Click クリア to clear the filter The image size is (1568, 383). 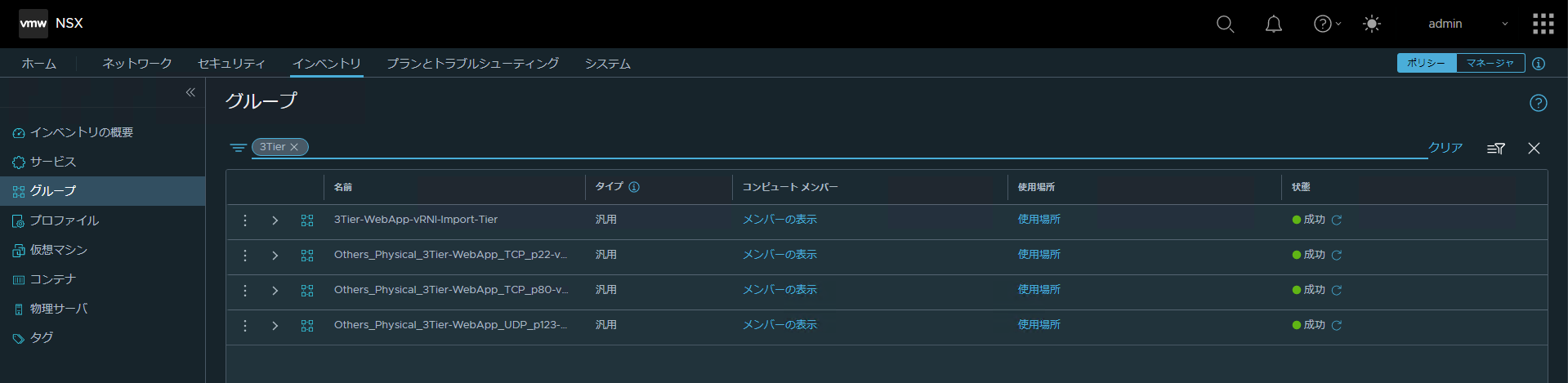pos(1445,148)
